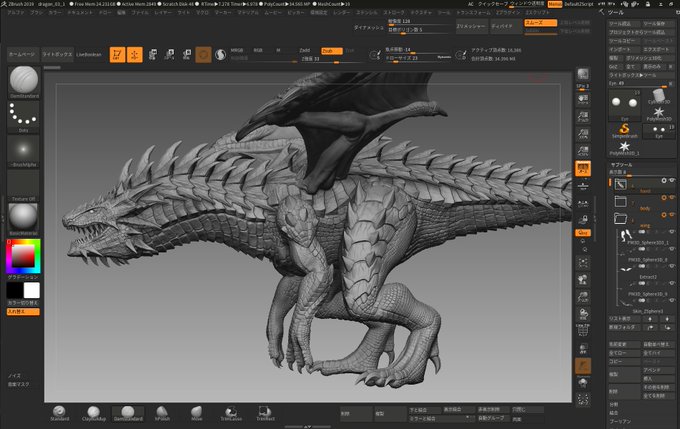Open the ファイル menu
Screen dimensions: 680x429
(140, 13)
